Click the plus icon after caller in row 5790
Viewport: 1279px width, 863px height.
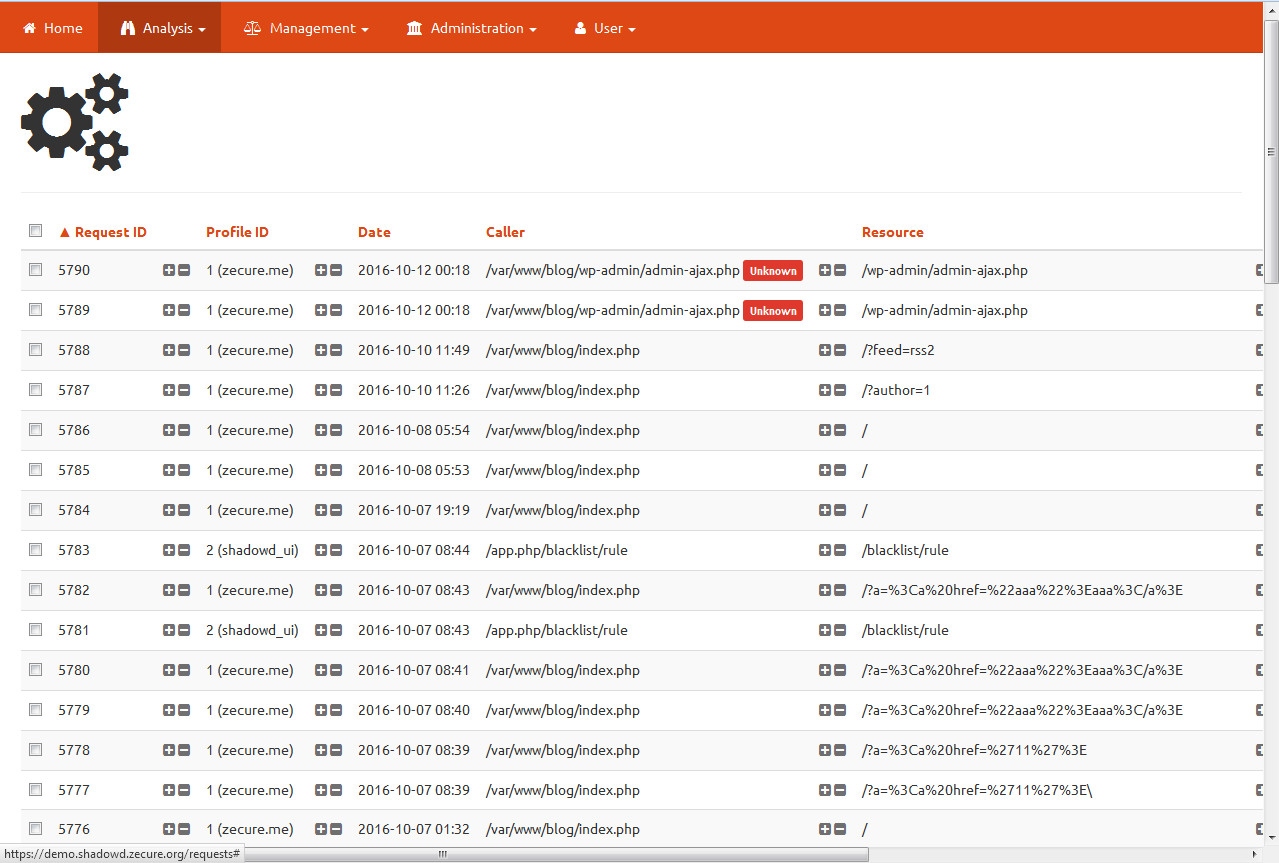pos(825,270)
